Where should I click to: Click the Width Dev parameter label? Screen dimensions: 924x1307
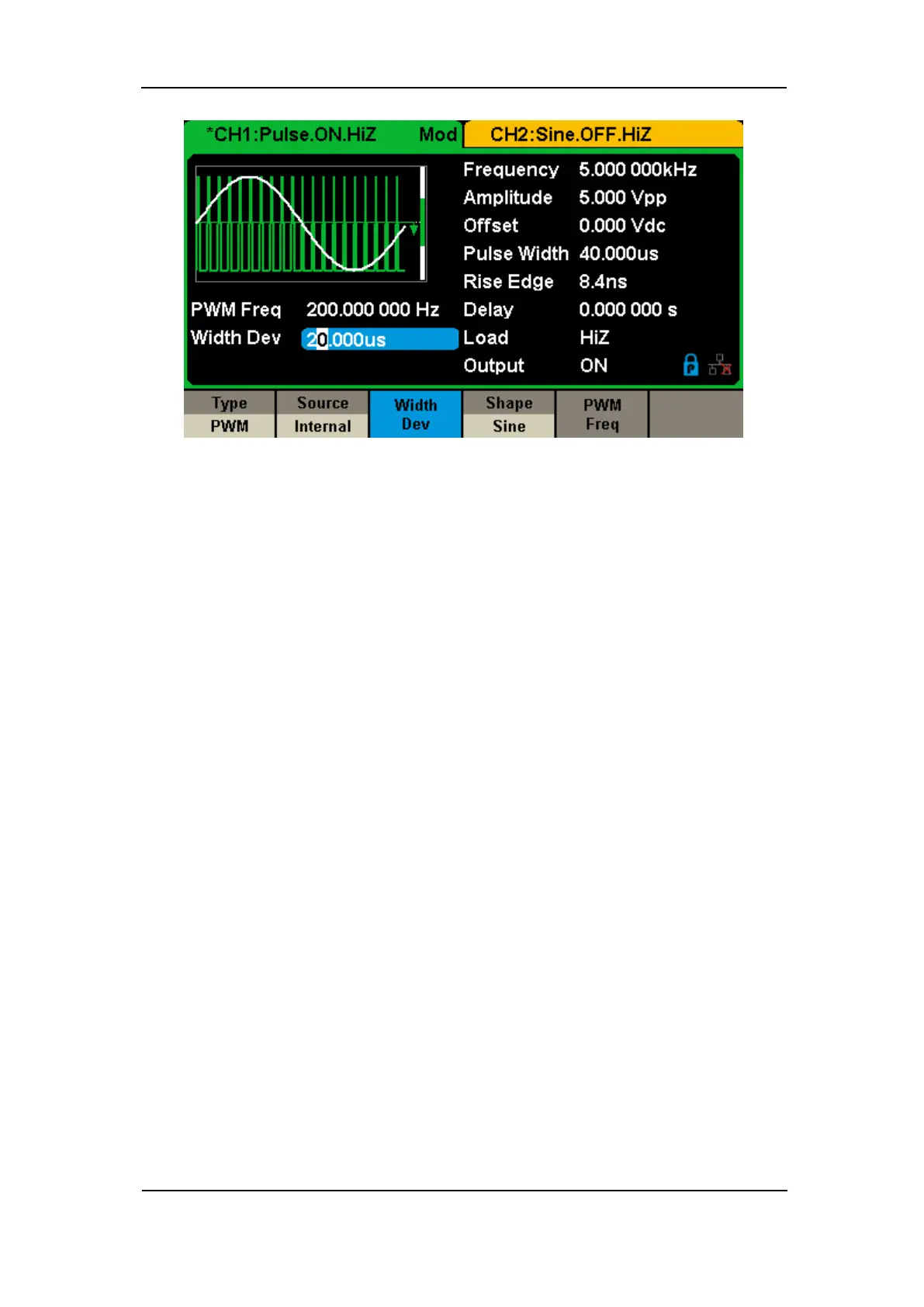236,338
